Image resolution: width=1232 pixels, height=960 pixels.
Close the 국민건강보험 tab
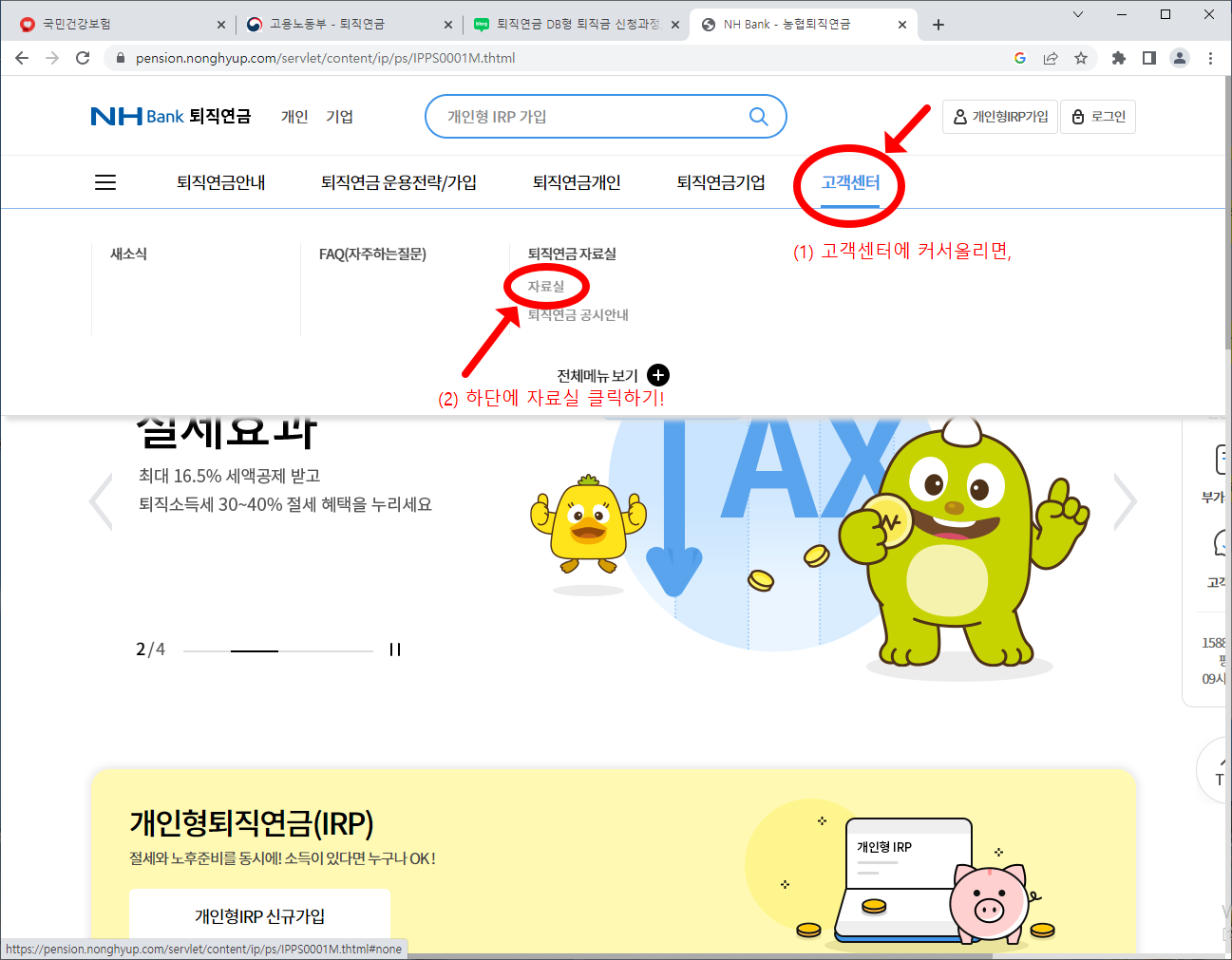point(220,25)
